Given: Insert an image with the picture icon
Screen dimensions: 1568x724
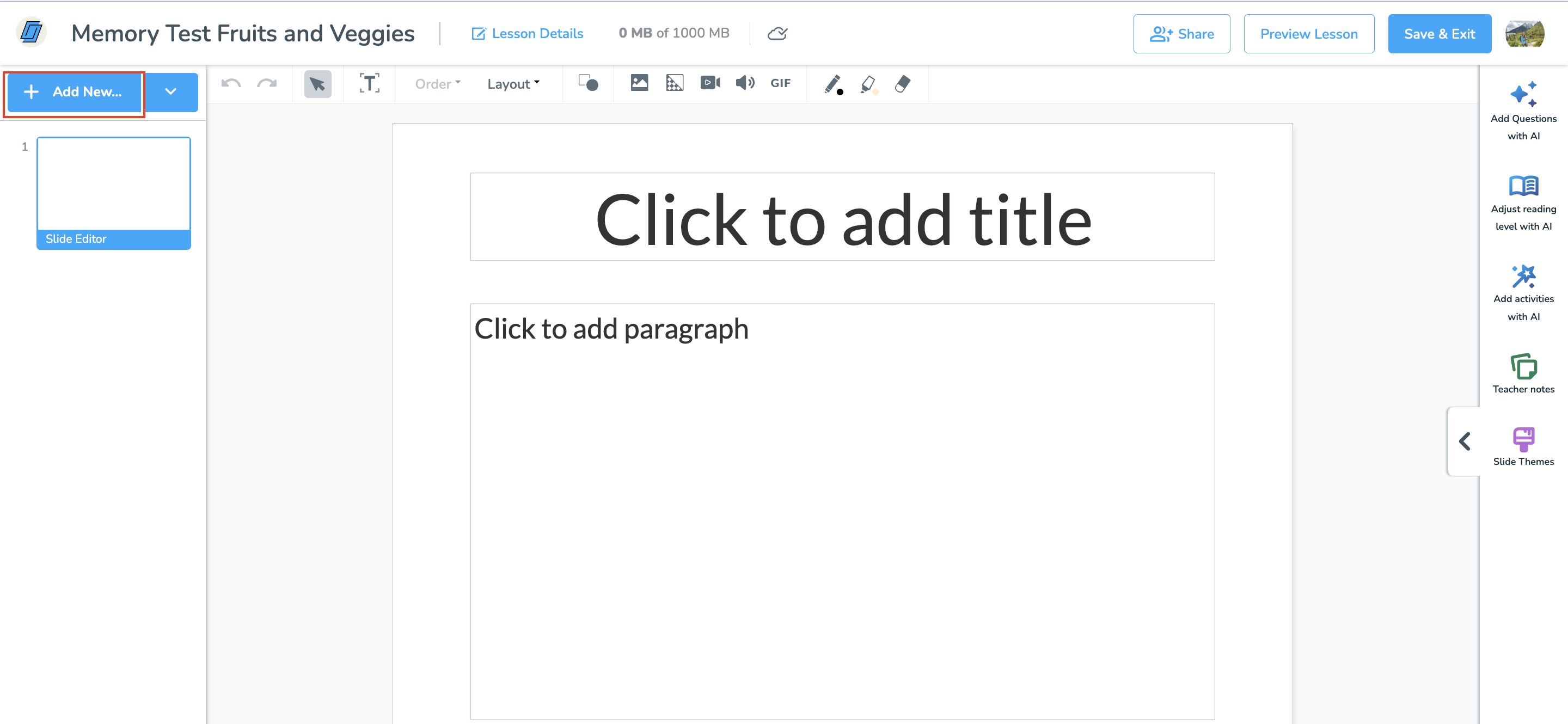Looking at the screenshot, I should (639, 83).
